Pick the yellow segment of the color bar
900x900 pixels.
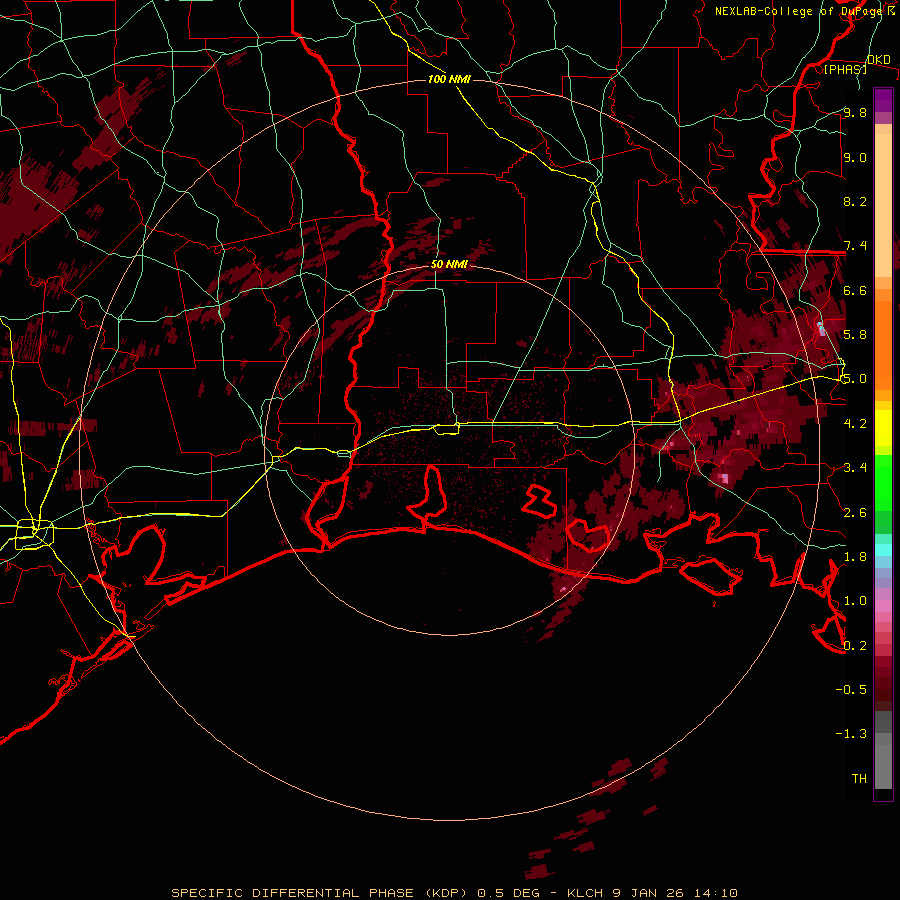[x=883, y=428]
